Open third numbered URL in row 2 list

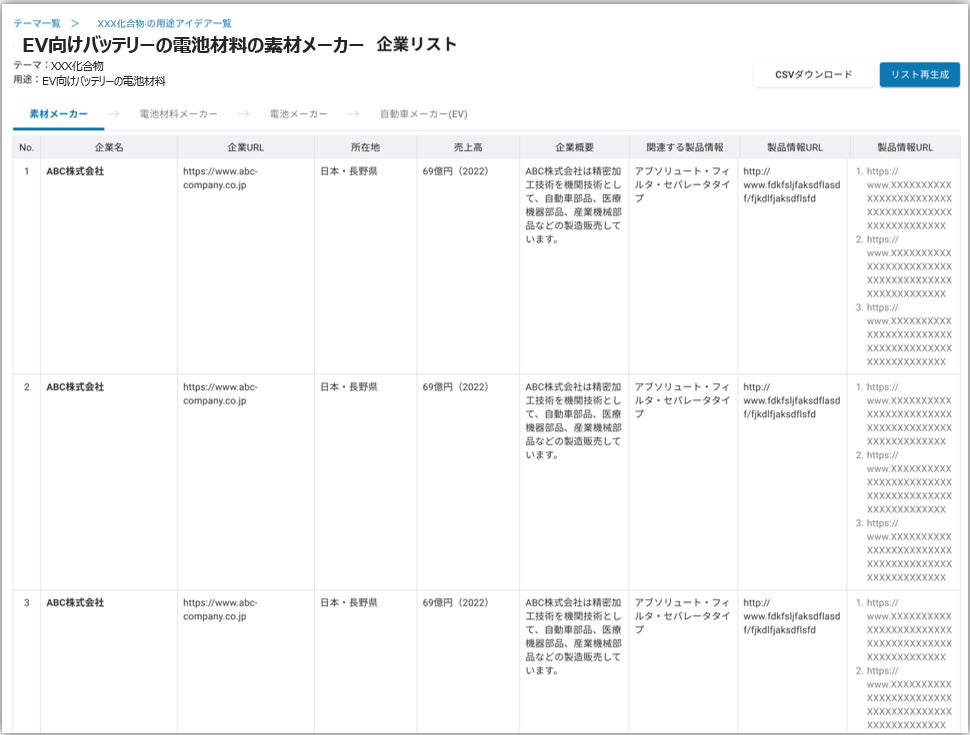coord(909,550)
